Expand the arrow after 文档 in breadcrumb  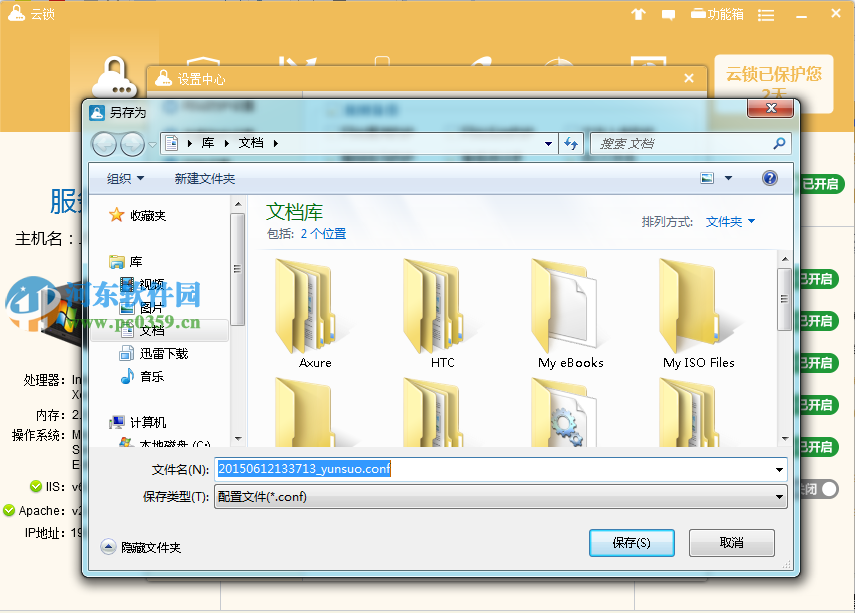click(275, 143)
